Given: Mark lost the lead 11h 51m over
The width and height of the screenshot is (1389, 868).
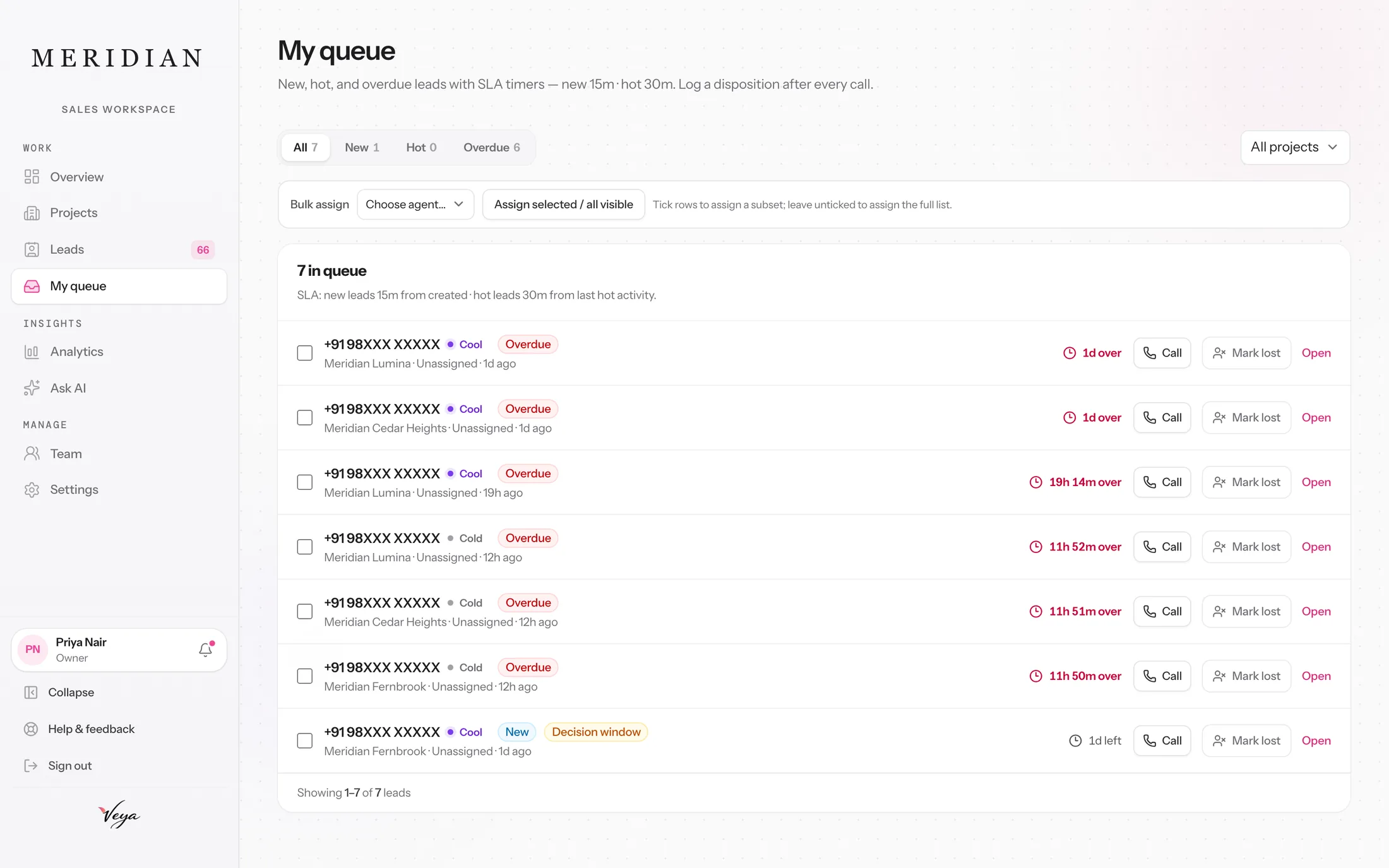Looking at the screenshot, I should (x=1246, y=611).
